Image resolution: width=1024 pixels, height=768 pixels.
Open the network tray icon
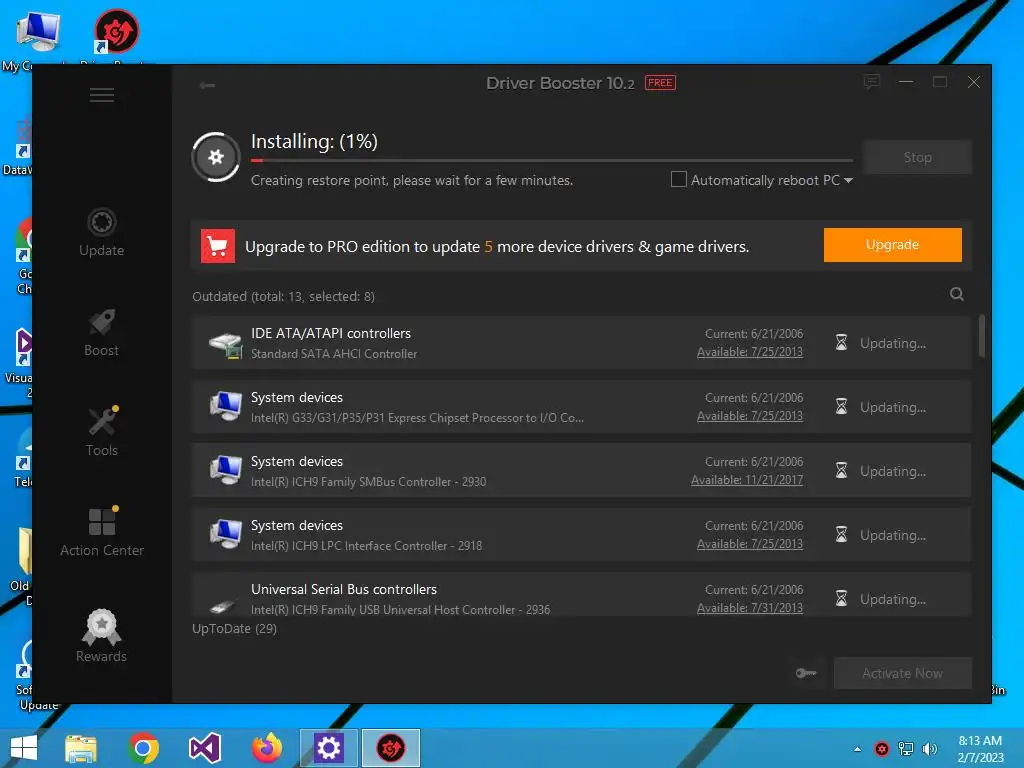[x=906, y=749]
